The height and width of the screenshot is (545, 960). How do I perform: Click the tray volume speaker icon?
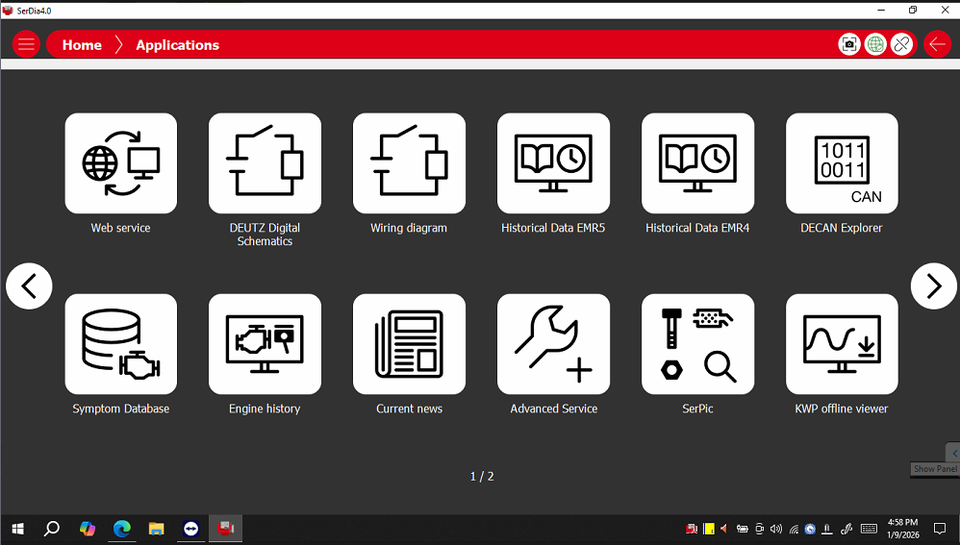point(776,528)
